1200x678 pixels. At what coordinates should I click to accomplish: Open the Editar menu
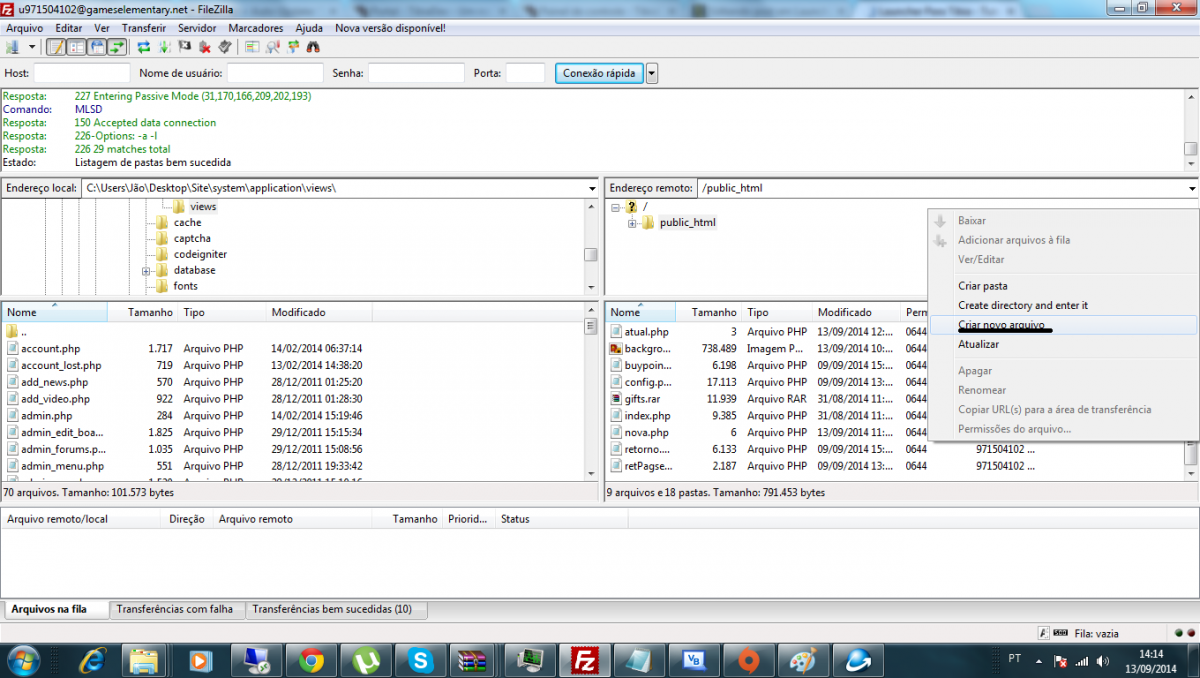pos(69,28)
